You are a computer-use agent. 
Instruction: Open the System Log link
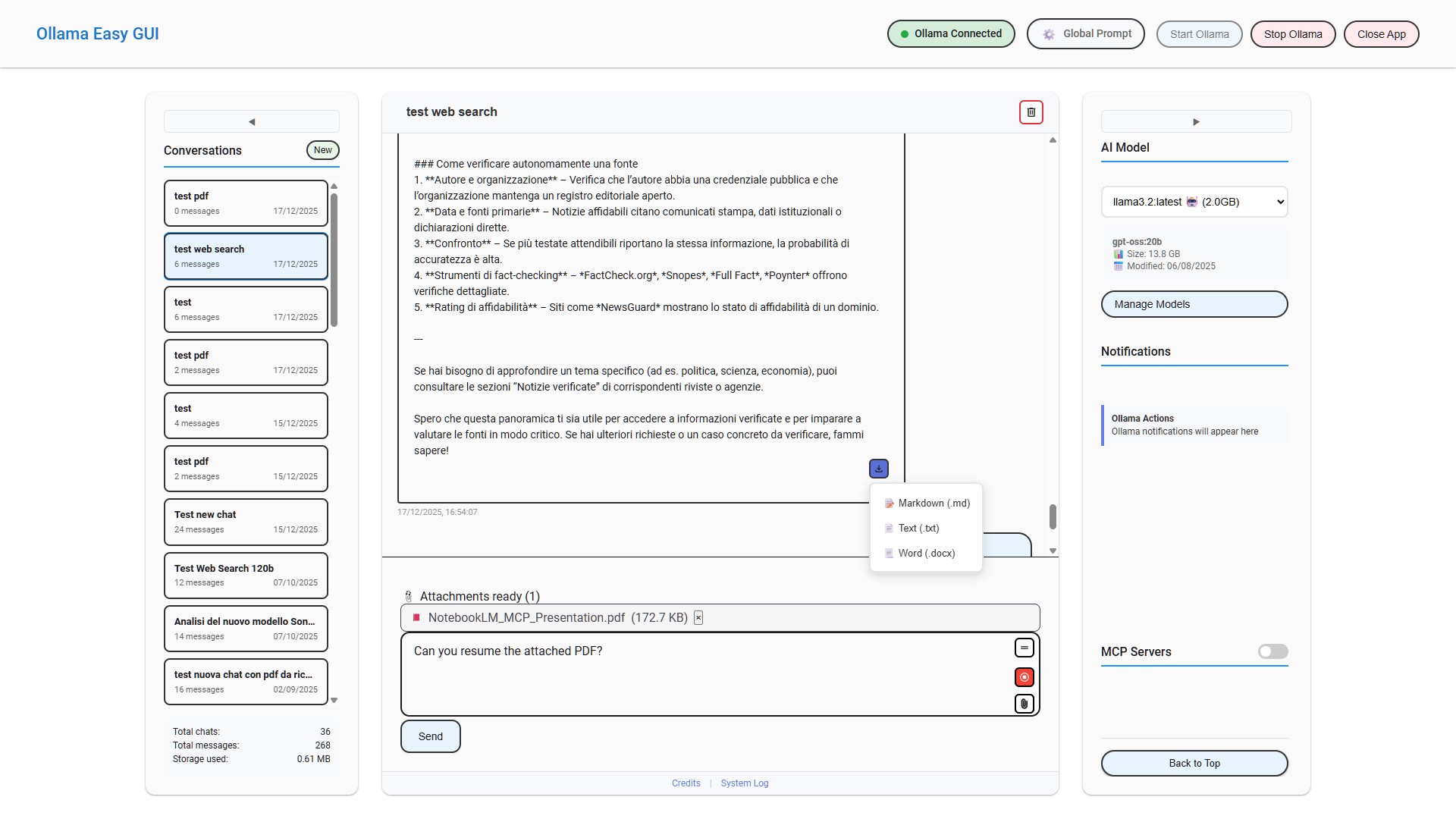(744, 783)
